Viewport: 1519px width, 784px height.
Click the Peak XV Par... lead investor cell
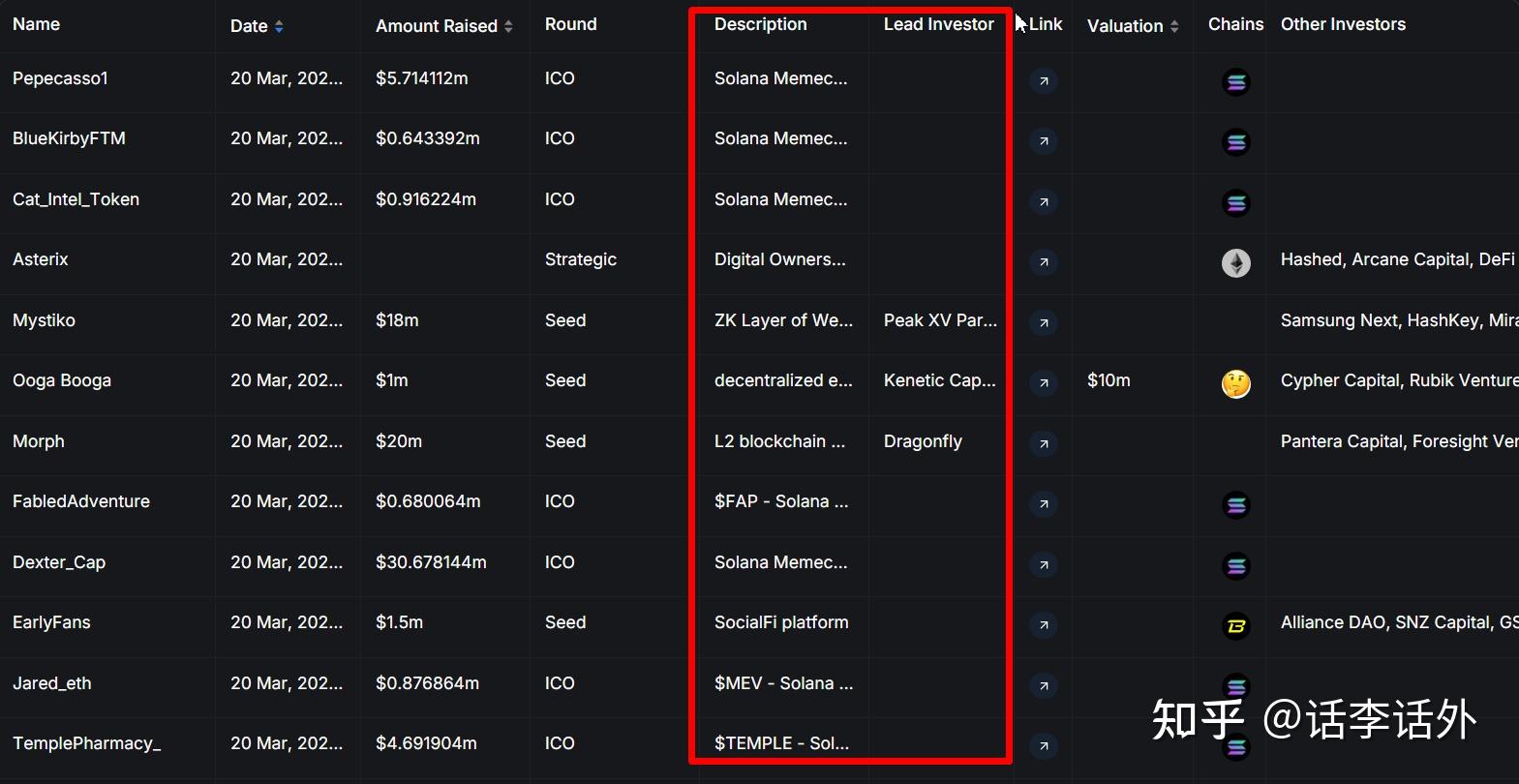pos(940,320)
